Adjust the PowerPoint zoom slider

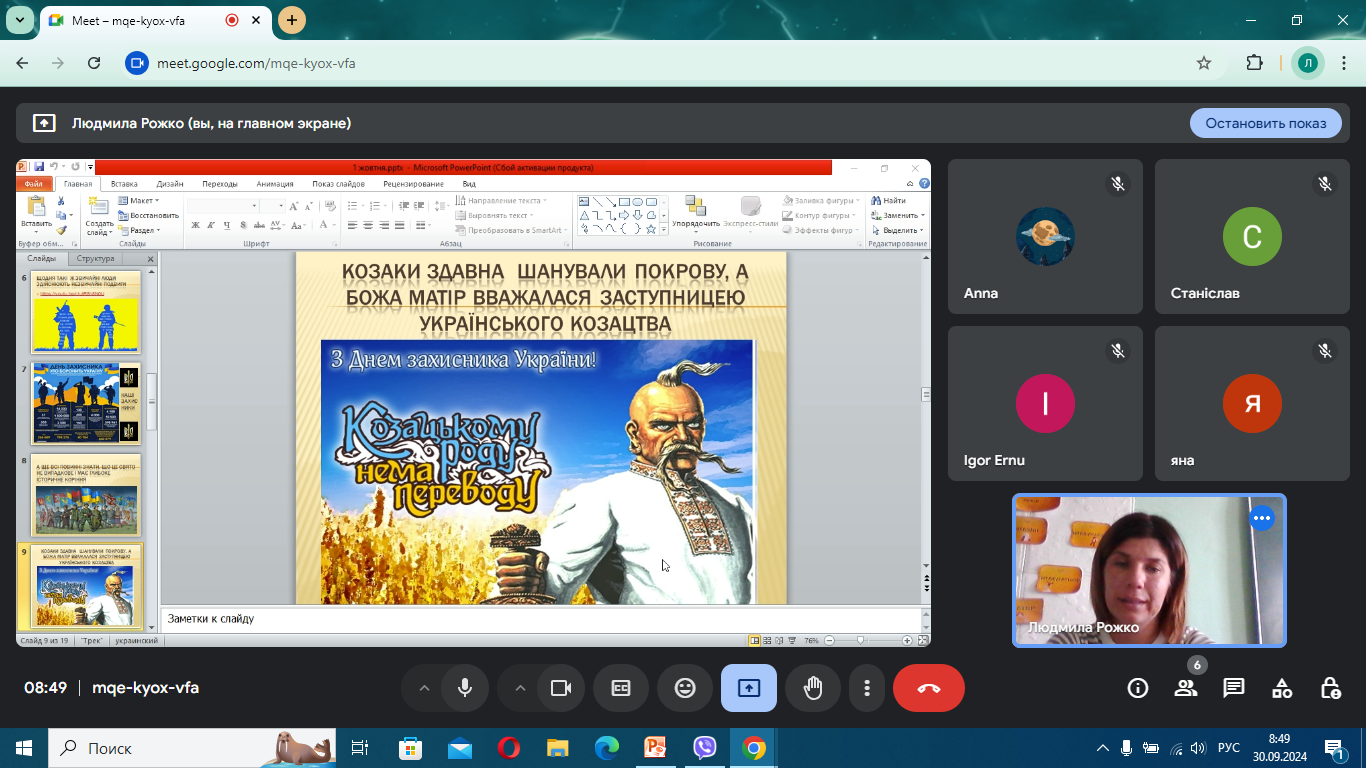tap(860, 640)
